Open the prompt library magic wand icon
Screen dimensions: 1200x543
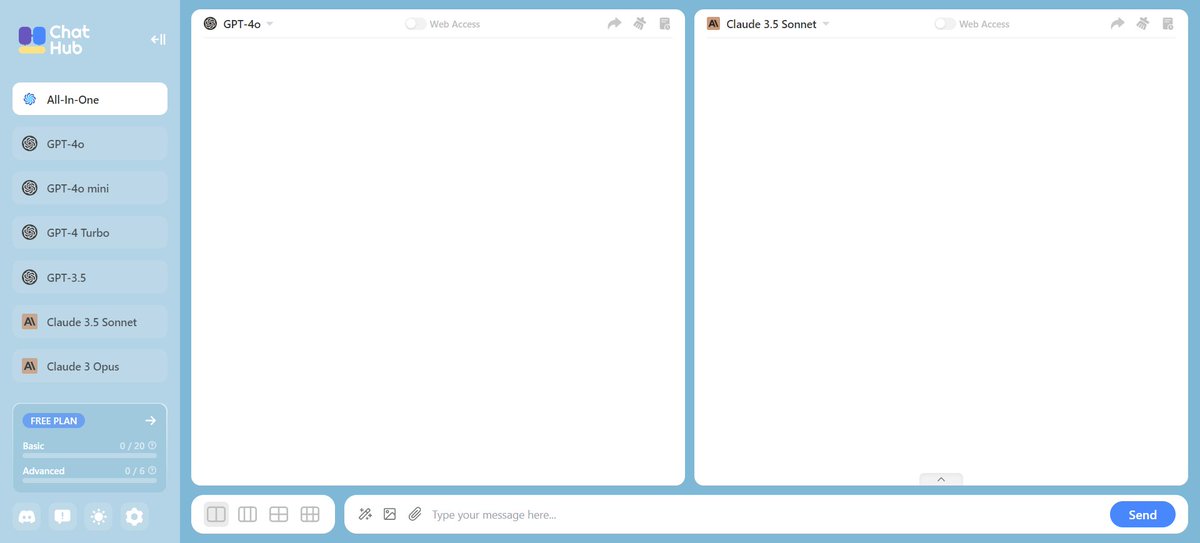(x=365, y=514)
